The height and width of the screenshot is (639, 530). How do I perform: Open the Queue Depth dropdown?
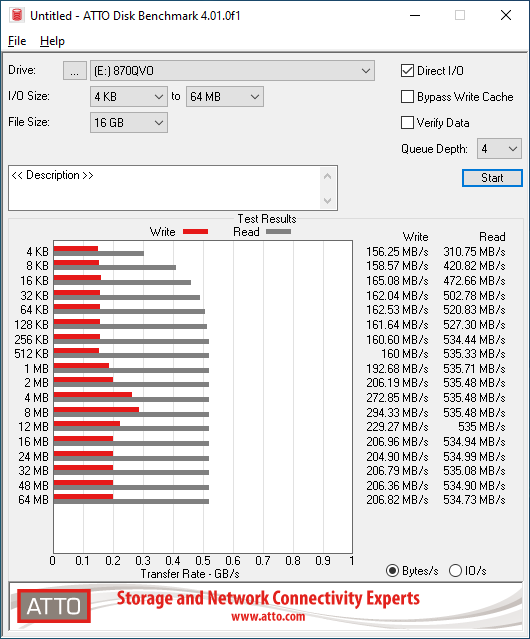click(499, 149)
